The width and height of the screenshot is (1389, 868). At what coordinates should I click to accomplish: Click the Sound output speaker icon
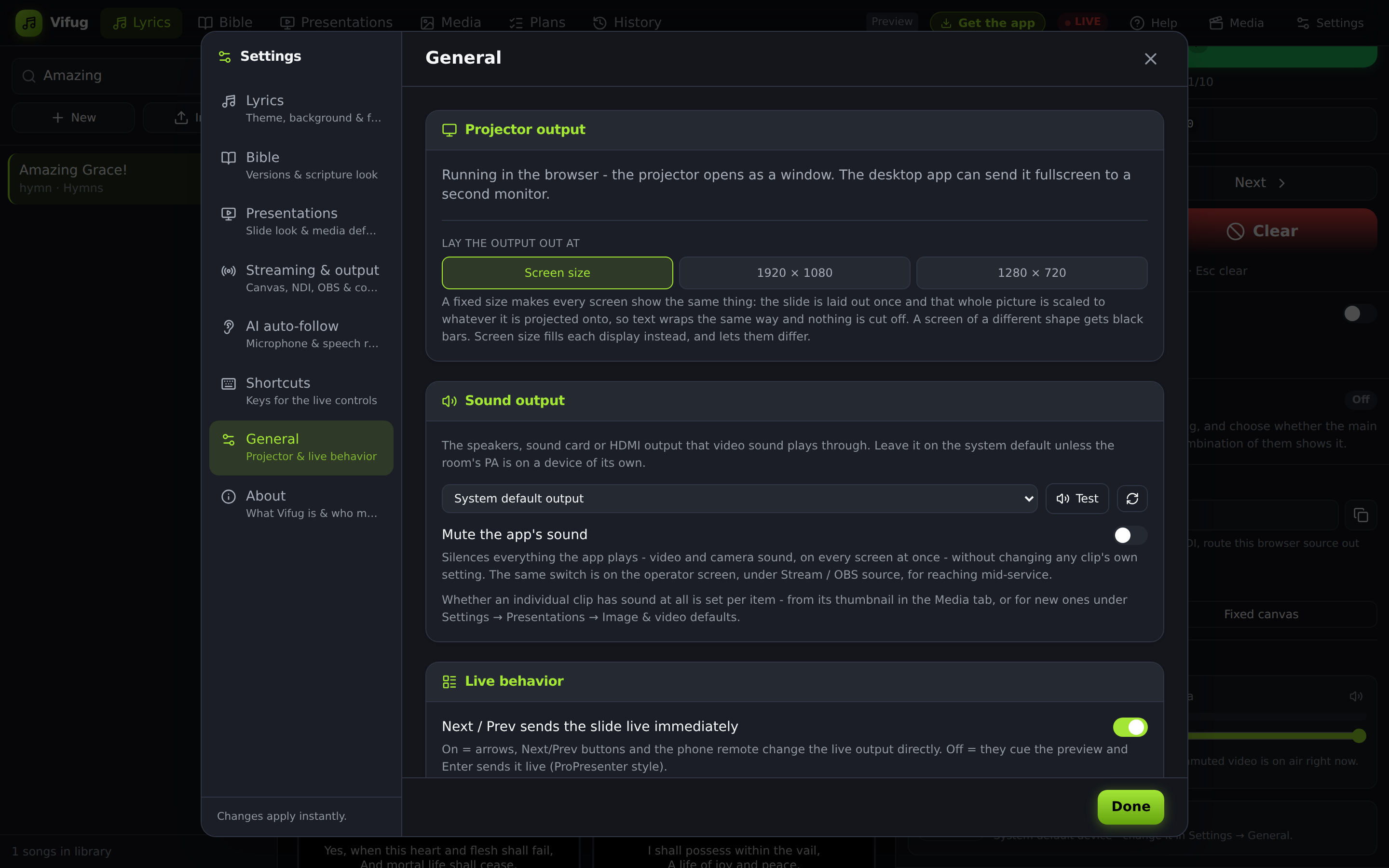pyautogui.click(x=449, y=401)
